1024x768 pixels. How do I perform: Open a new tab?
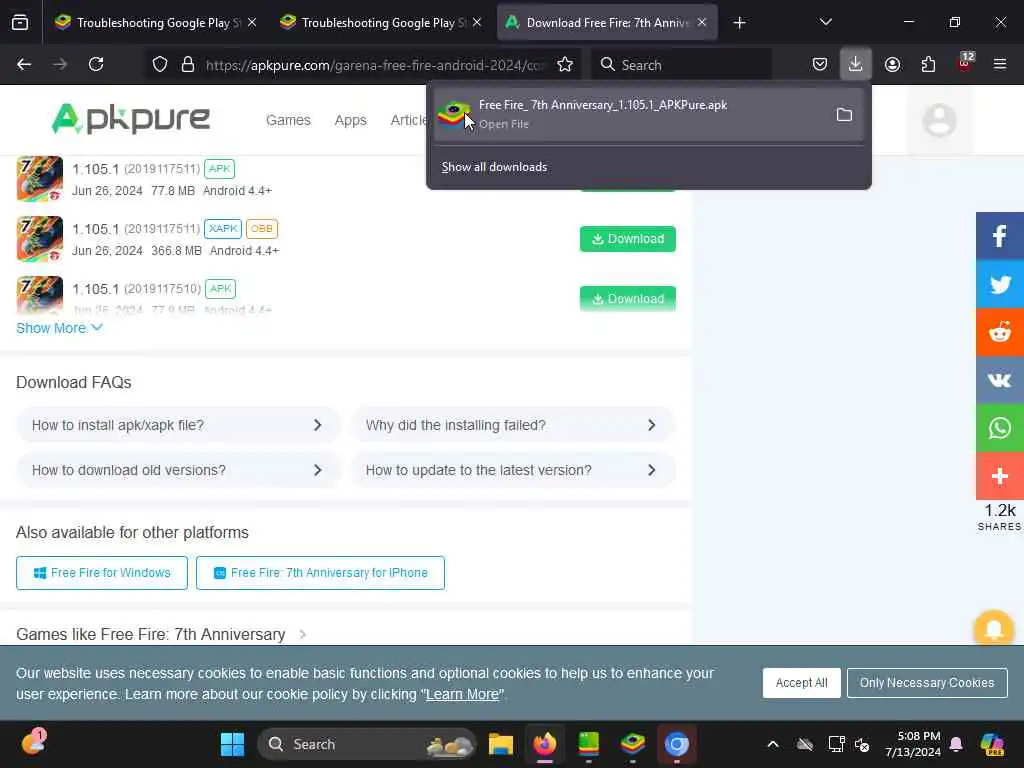[x=739, y=23]
